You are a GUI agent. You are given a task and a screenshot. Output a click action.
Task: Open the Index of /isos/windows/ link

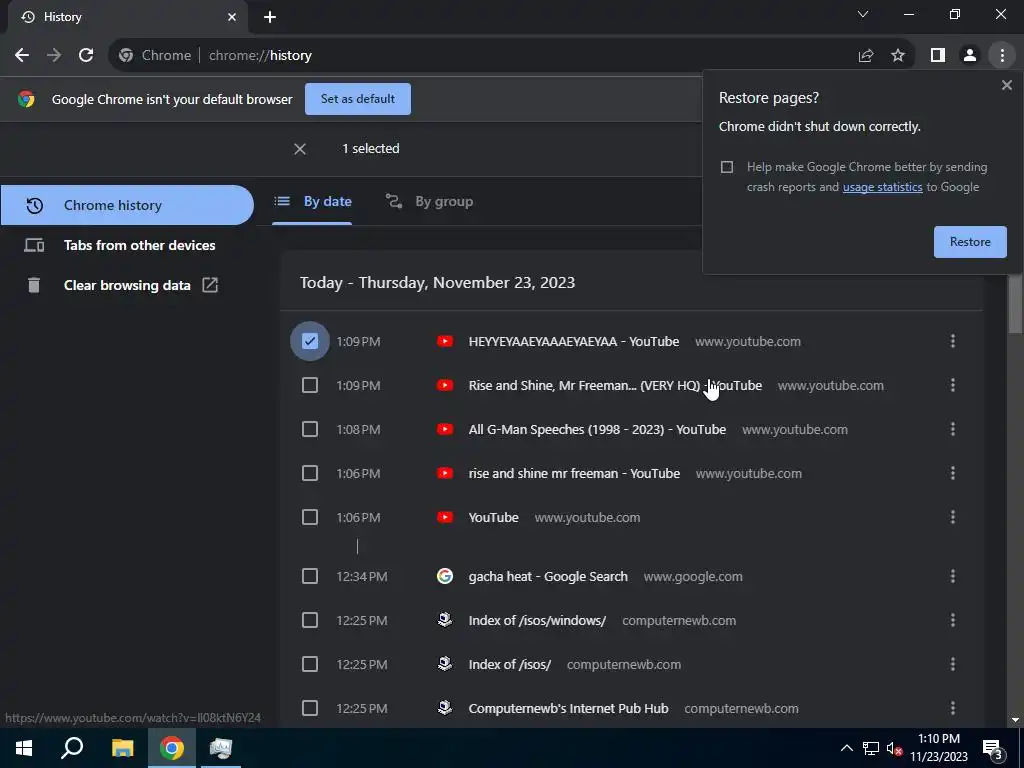(x=537, y=620)
